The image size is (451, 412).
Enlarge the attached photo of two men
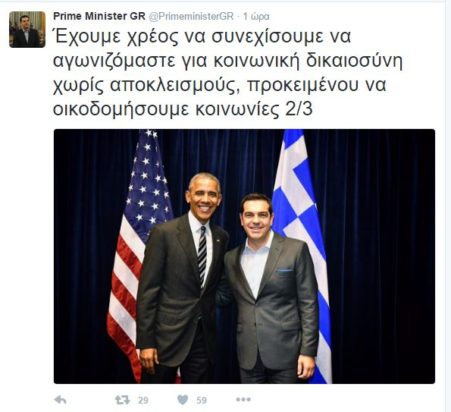(244, 256)
